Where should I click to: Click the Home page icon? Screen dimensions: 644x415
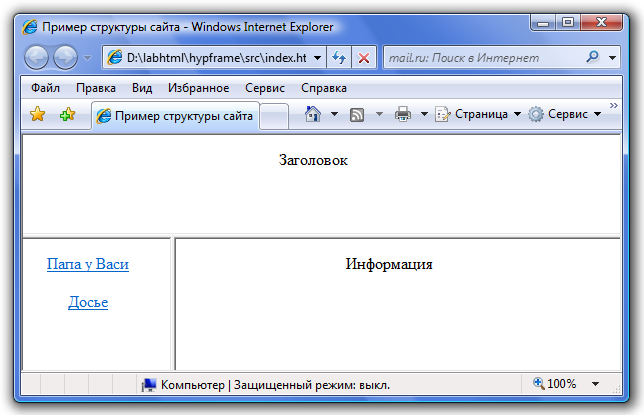313,114
